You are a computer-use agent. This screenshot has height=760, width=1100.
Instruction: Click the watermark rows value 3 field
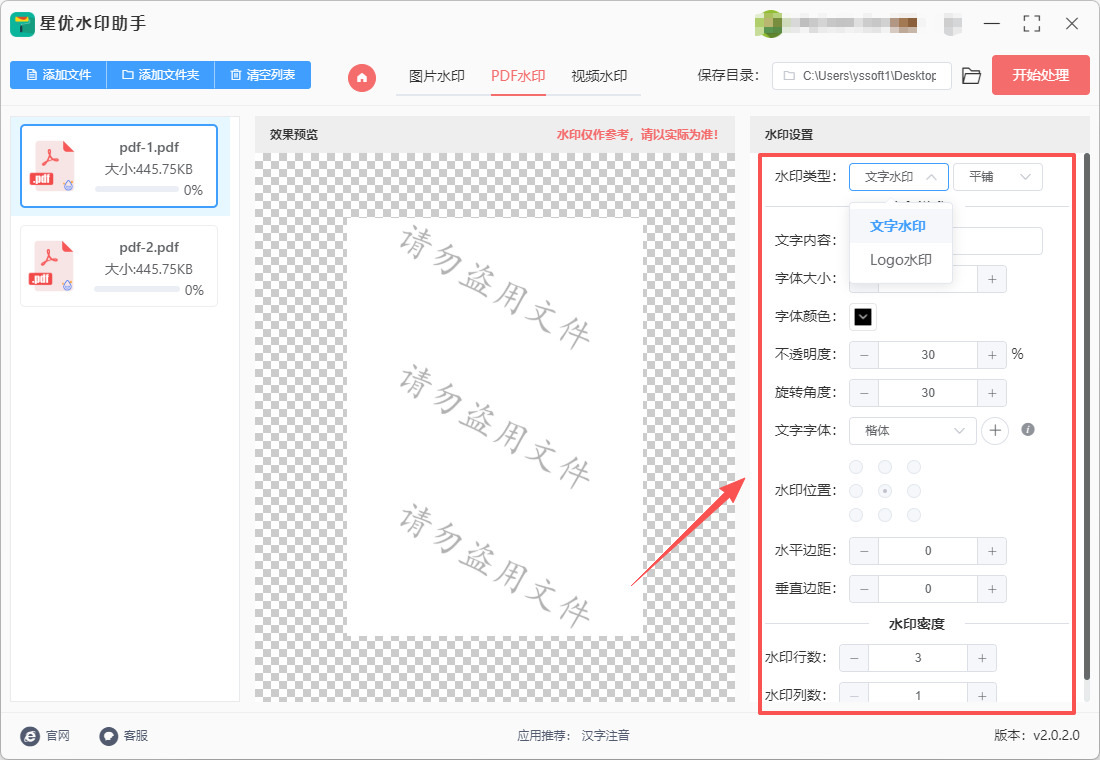[x=918, y=658]
